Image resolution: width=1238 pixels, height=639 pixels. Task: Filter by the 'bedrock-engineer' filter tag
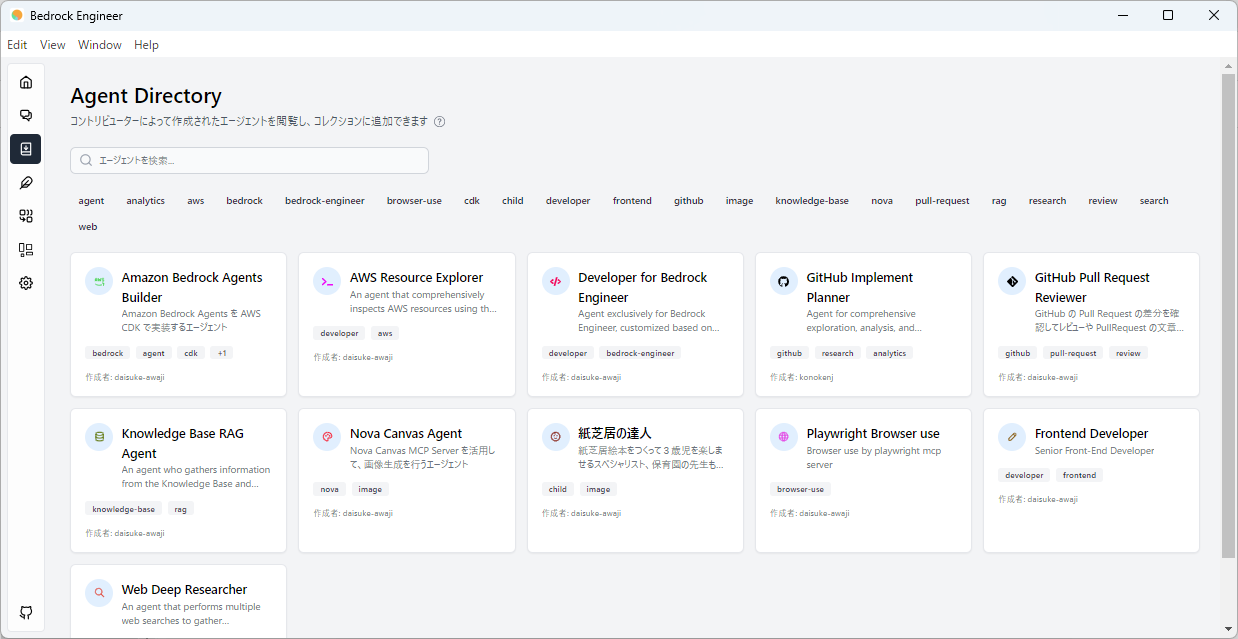[325, 201]
